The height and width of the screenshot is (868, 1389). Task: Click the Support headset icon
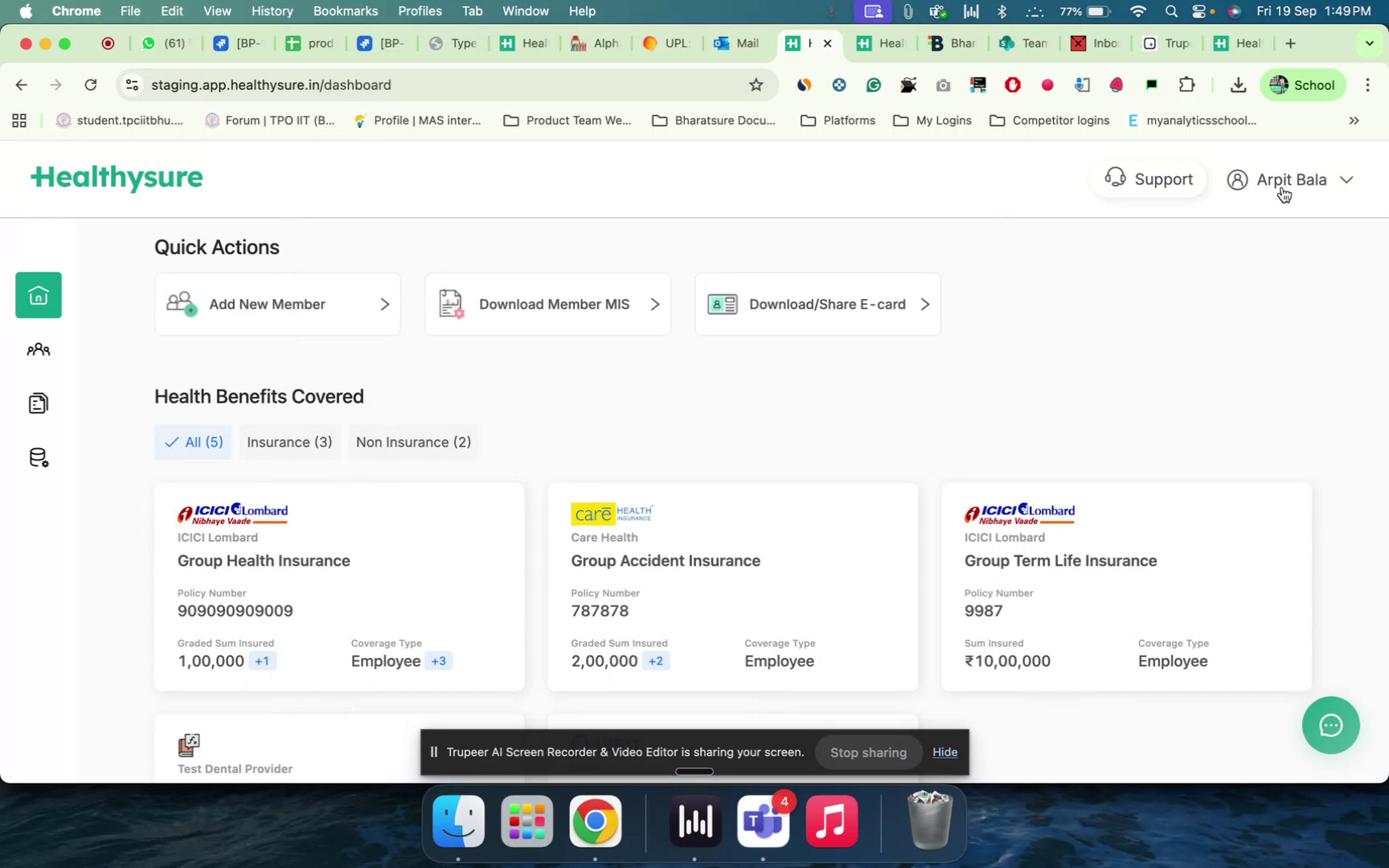1116,178
